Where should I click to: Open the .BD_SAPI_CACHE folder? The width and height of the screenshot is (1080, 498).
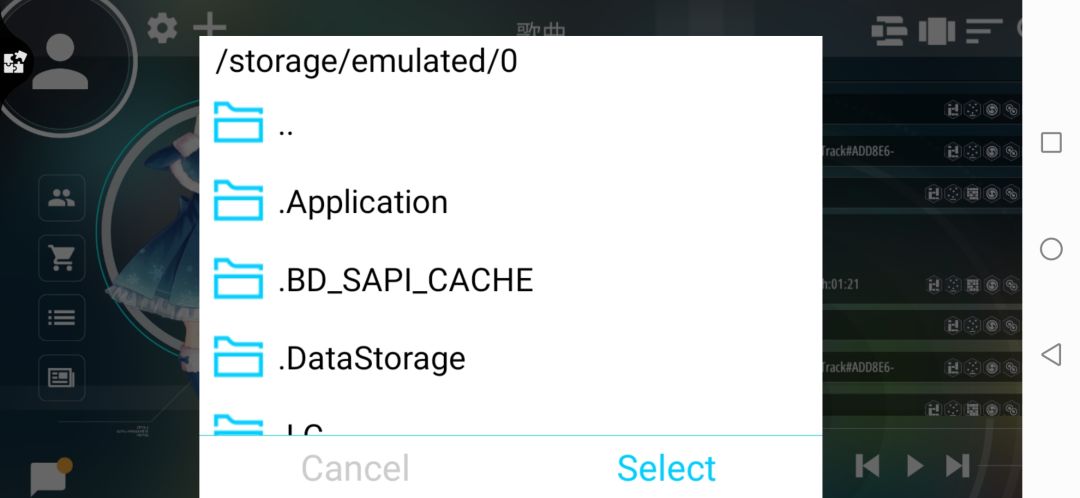pos(405,280)
